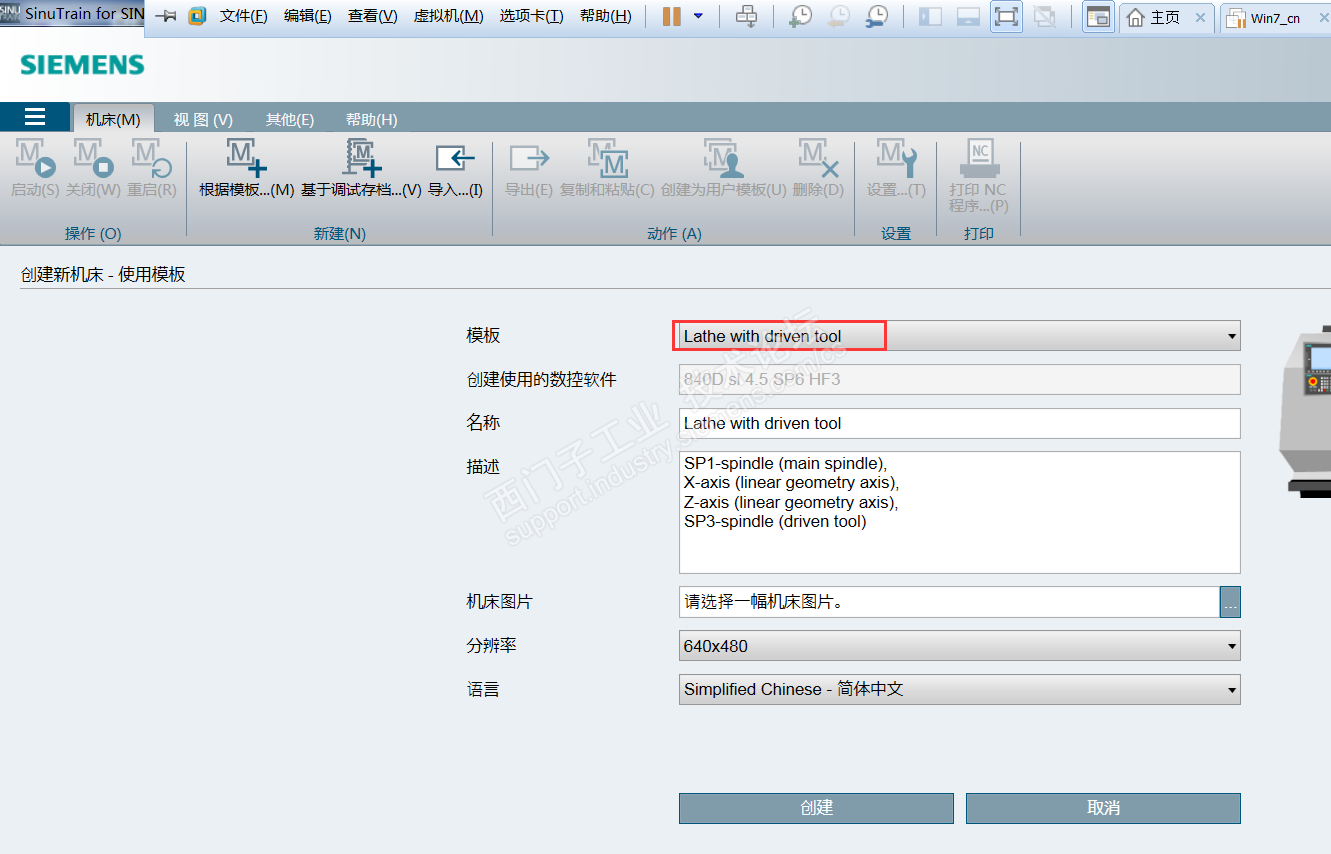Click the Import (导入) machine icon
The image size is (1331, 854).
(x=455, y=158)
